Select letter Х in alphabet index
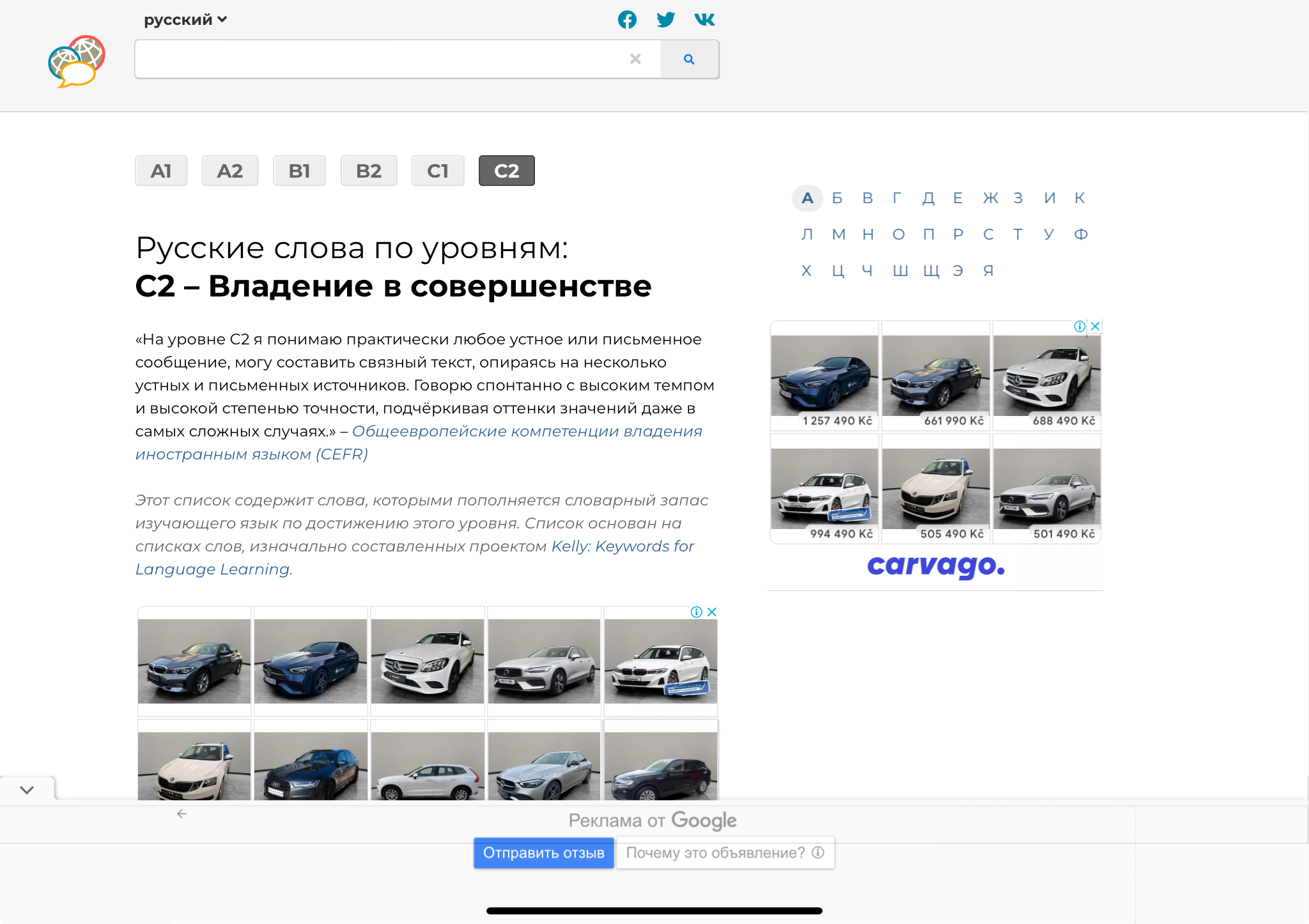This screenshot has width=1309, height=924. point(807,271)
